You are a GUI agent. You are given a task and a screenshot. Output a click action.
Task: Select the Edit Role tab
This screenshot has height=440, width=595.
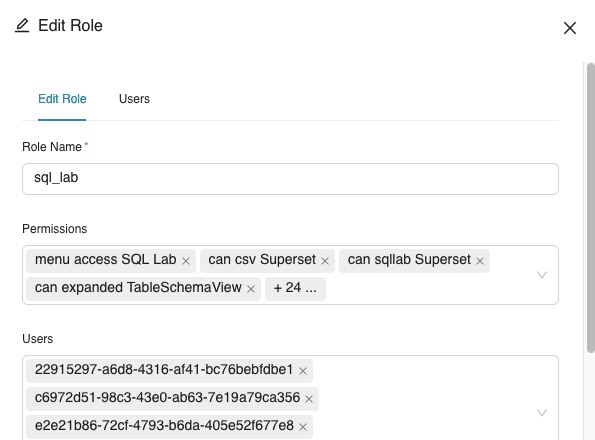point(62,99)
